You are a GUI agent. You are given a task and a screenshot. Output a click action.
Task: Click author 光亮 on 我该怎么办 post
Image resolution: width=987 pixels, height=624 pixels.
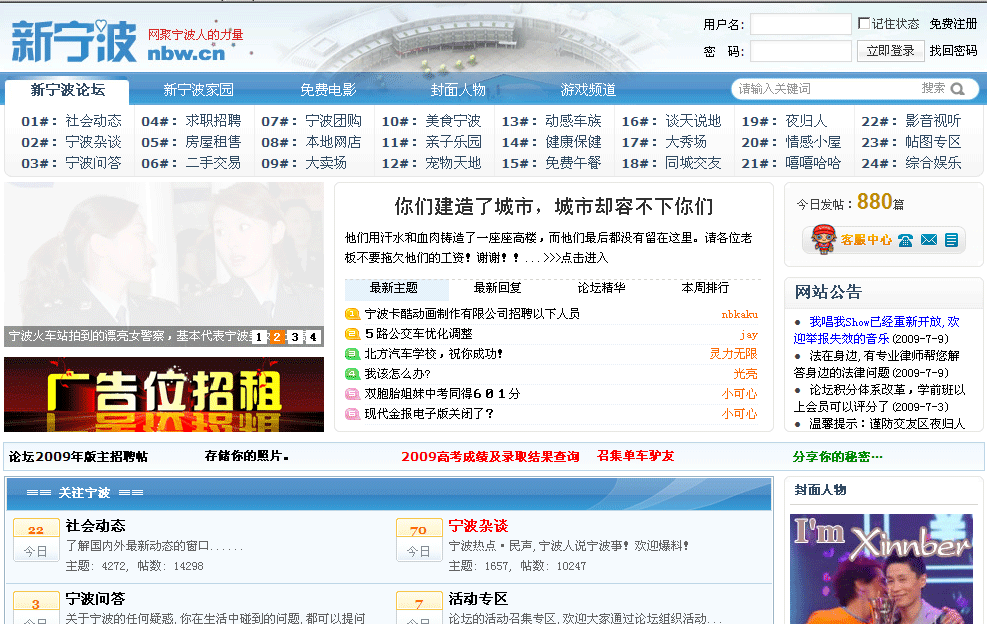click(745, 374)
